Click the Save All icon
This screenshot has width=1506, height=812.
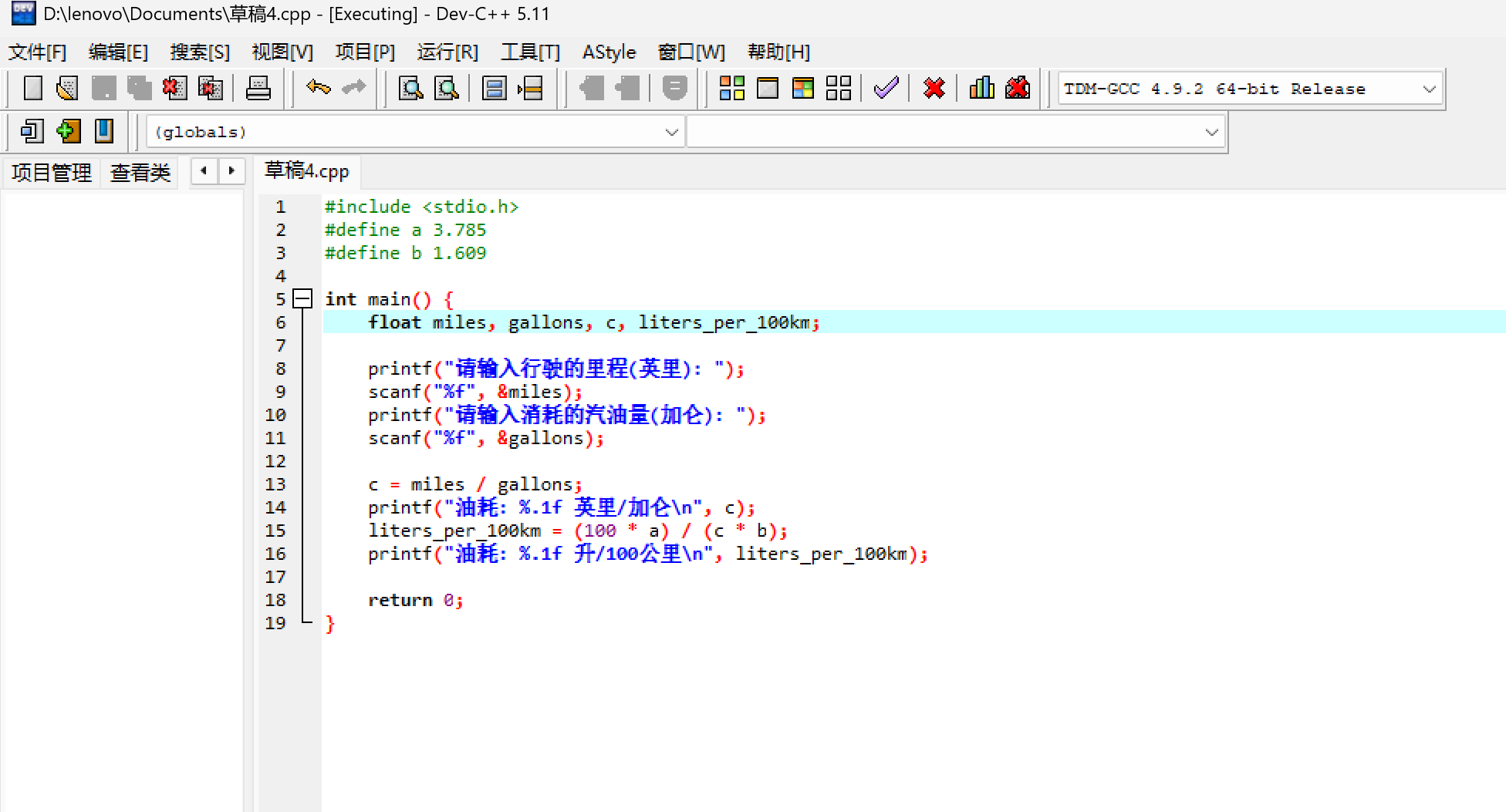tap(139, 88)
